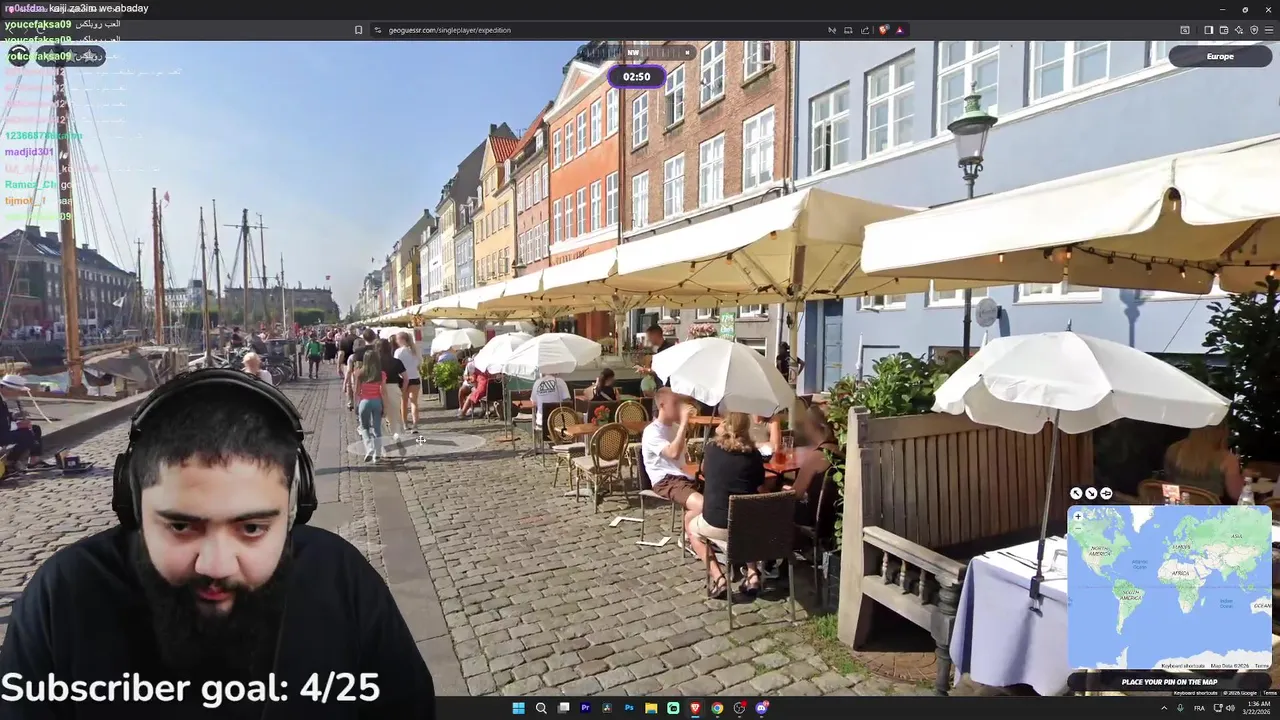Image resolution: width=1280 pixels, height=720 pixels.
Task: Click the chat username youcefaksa09 at the top
Action: click(38, 24)
